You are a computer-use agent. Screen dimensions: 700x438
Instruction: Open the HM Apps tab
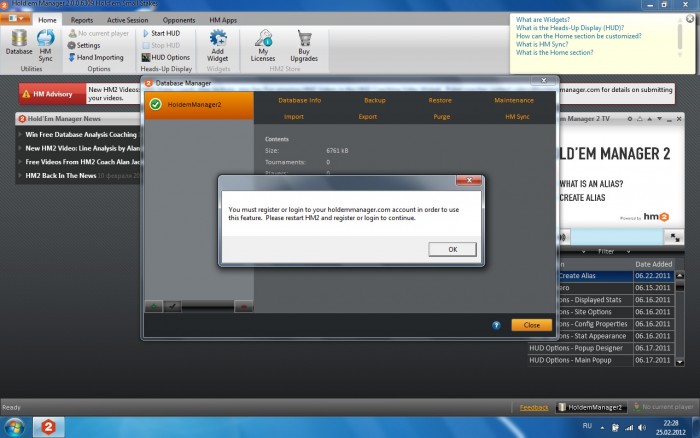223,20
